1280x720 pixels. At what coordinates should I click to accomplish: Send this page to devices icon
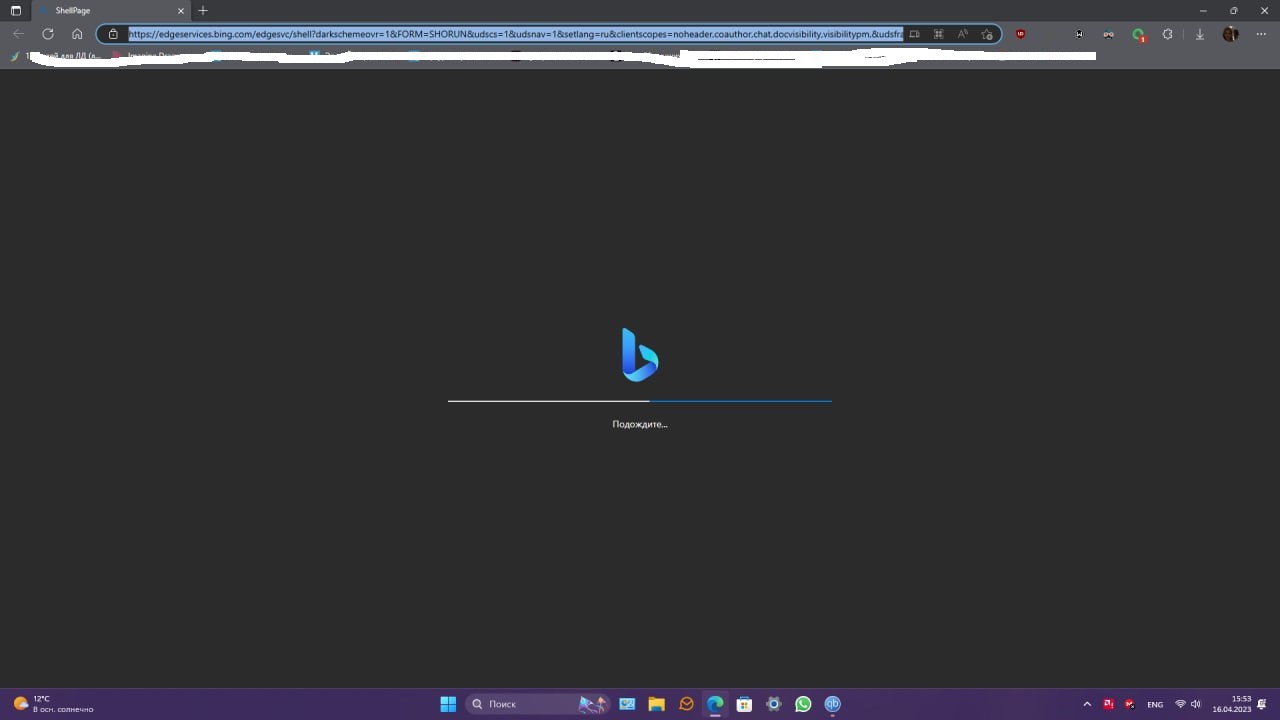(x=914, y=34)
